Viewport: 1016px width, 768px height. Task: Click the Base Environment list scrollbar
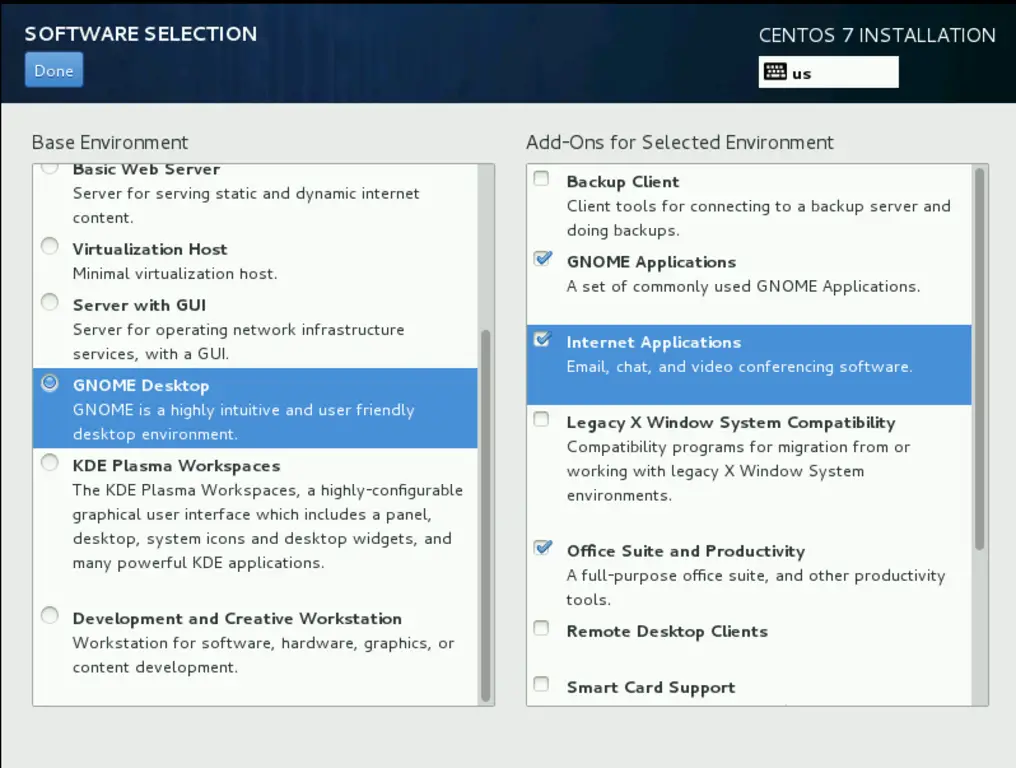[x=486, y=517]
